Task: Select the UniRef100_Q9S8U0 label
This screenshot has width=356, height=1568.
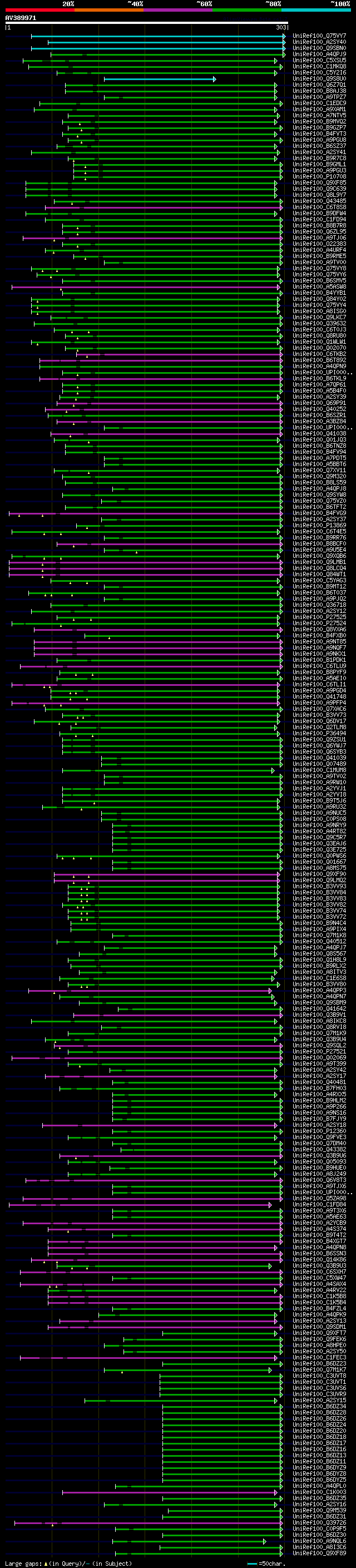Action: pyautogui.click(x=319, y=78)
